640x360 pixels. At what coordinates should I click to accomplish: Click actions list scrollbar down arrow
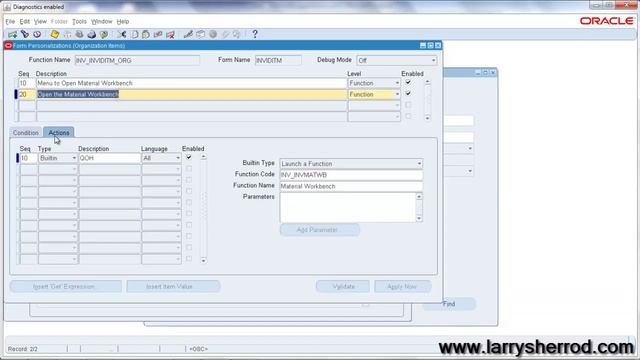click(203, 260)
